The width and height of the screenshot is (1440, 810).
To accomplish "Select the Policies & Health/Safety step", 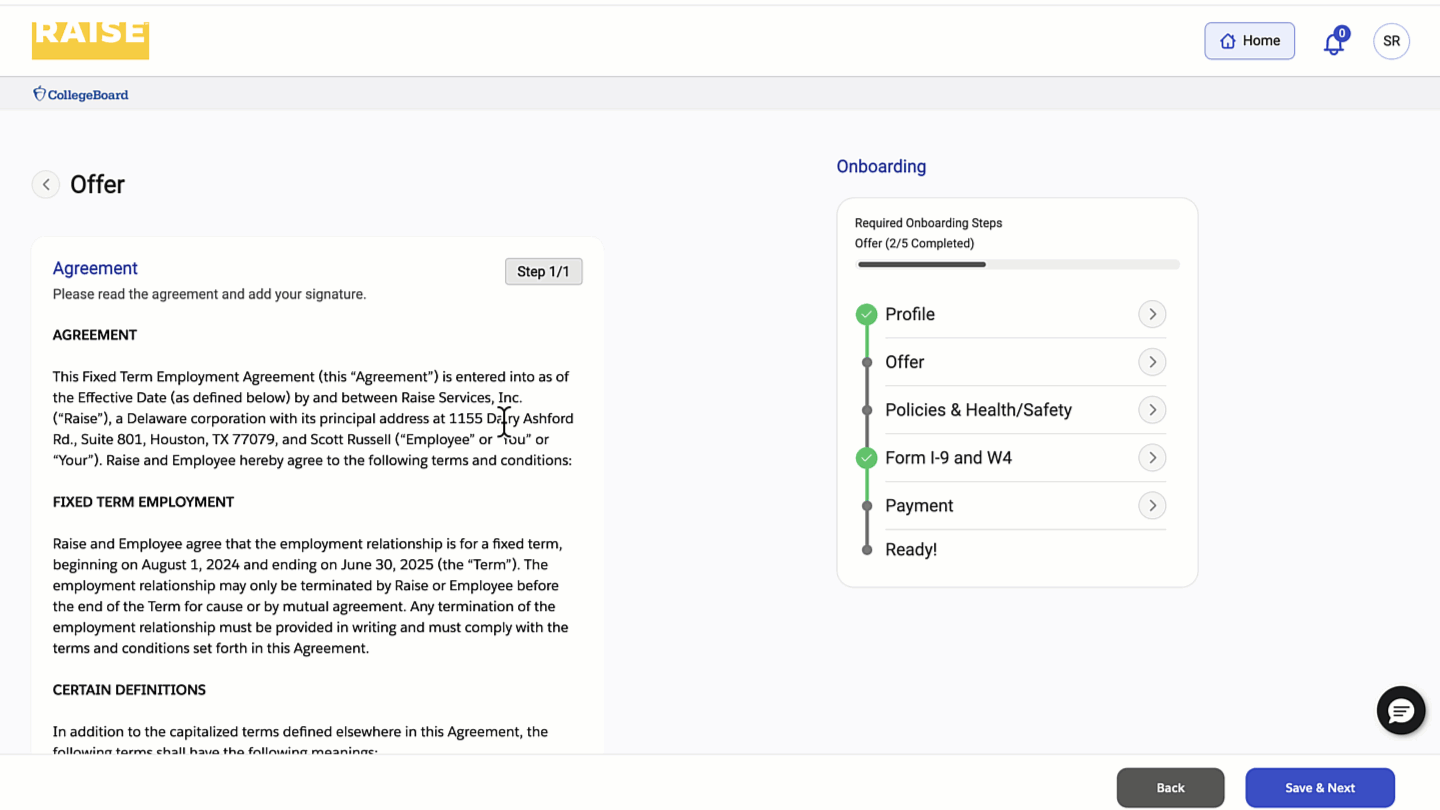I will click(x=977, y=410).
